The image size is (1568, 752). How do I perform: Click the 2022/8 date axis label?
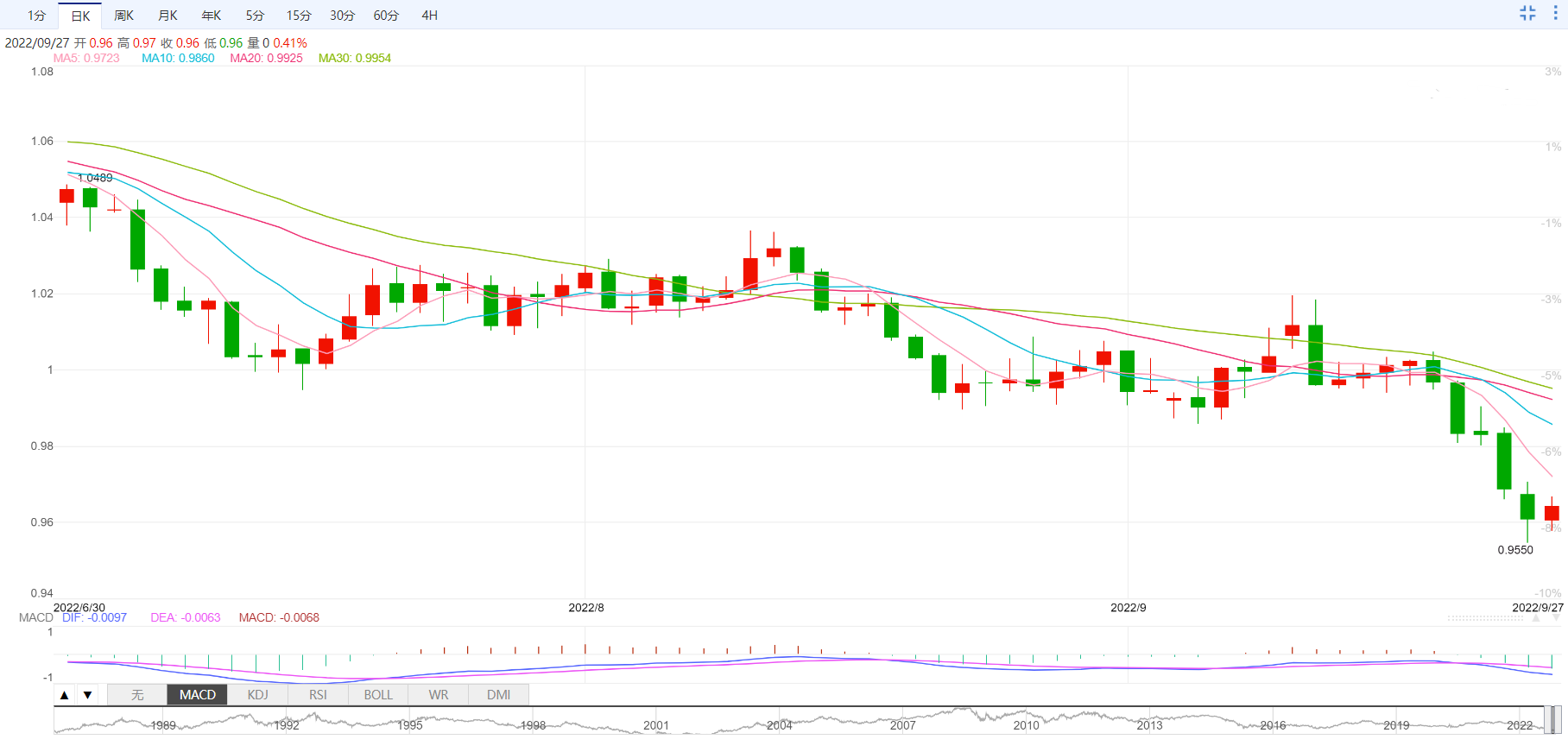pos(586,608)
